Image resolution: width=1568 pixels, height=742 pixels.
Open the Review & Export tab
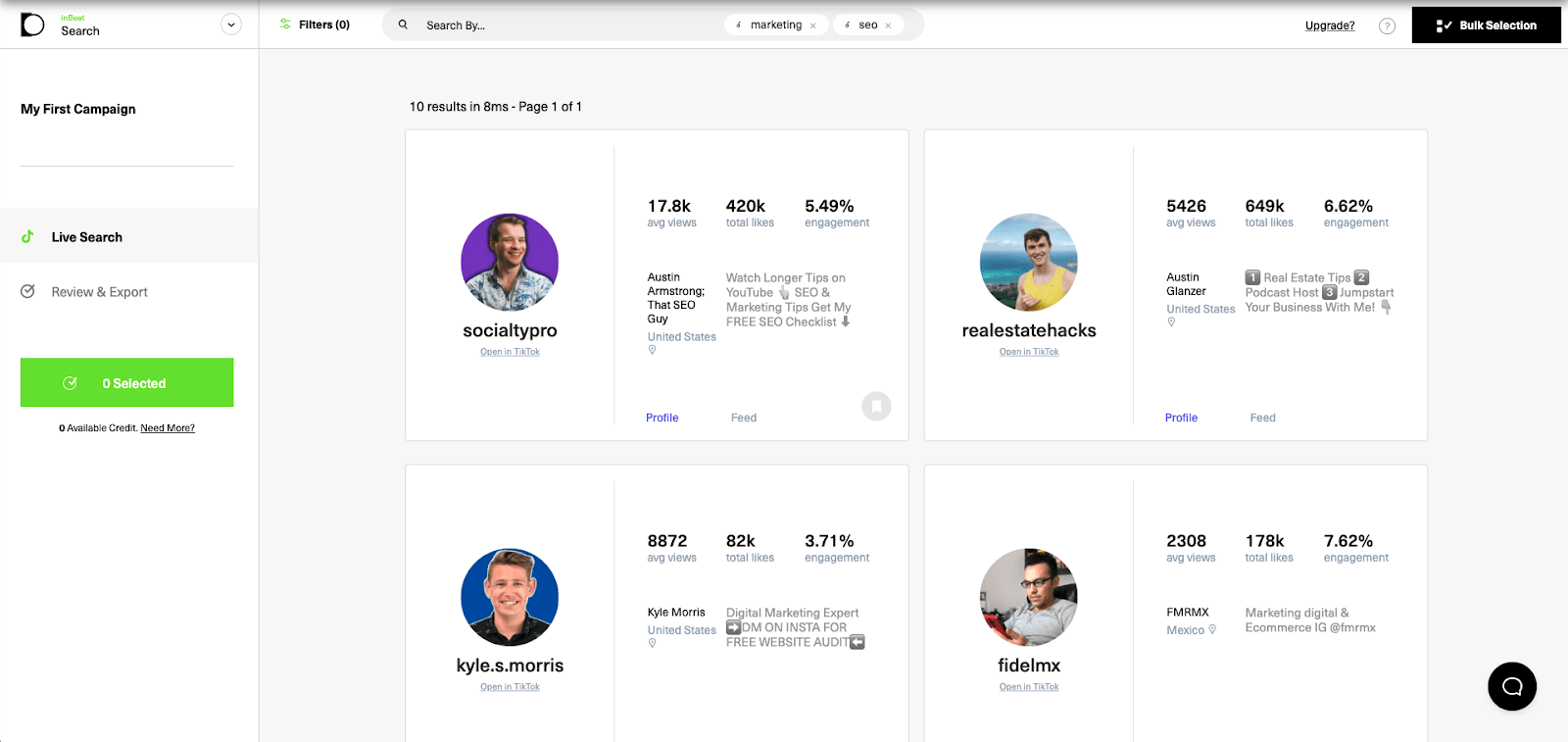pos(99,292)
